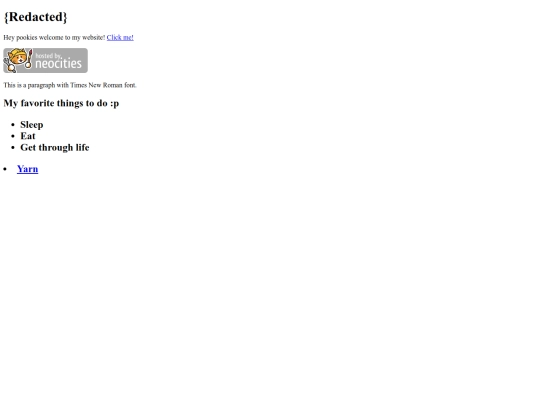
Task: Select the "Get through life" list item
Action: (x=55, y=147)
